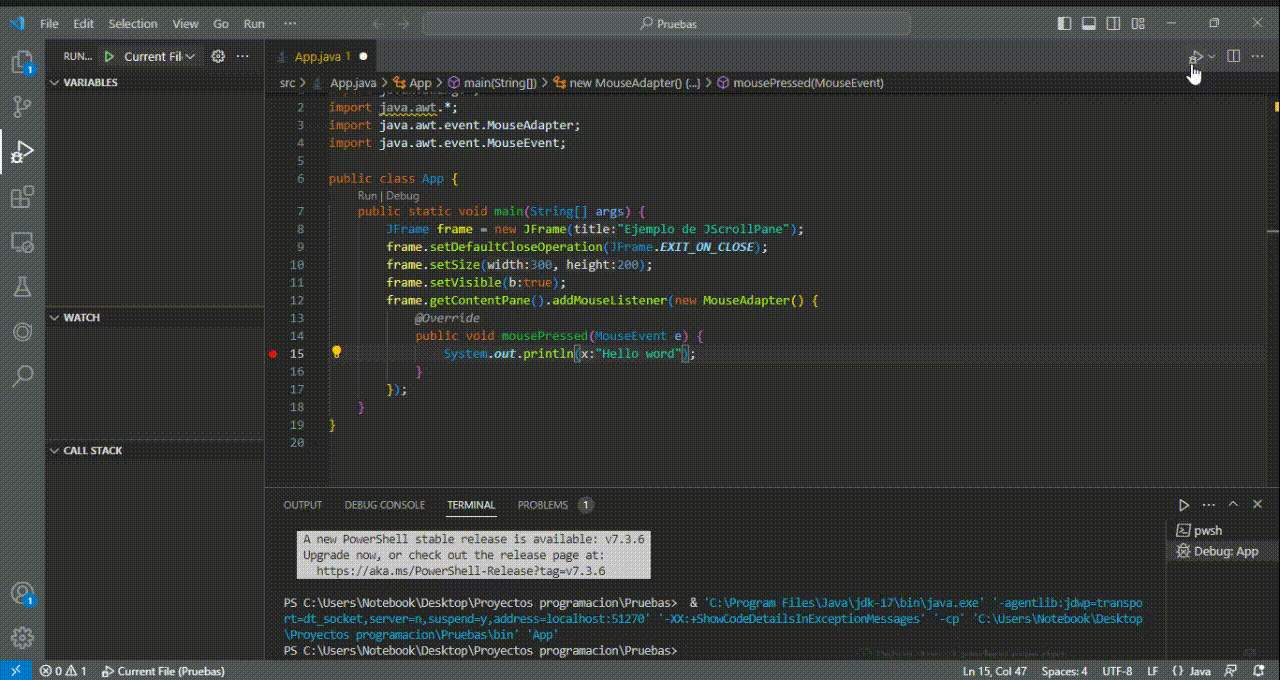Open the Run menu
The image size is (1280, 680).
tap(255, 23)
